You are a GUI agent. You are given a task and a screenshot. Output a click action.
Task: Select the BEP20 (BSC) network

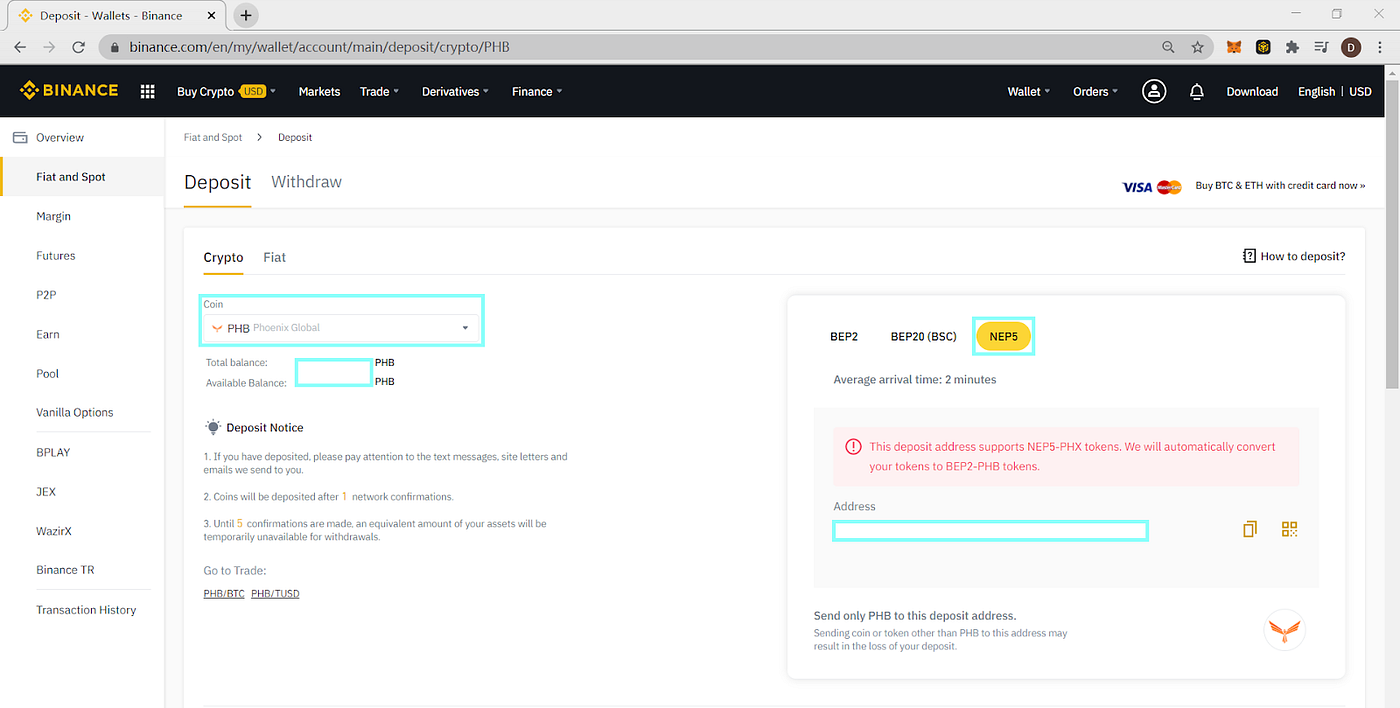[x=924, y=337]
